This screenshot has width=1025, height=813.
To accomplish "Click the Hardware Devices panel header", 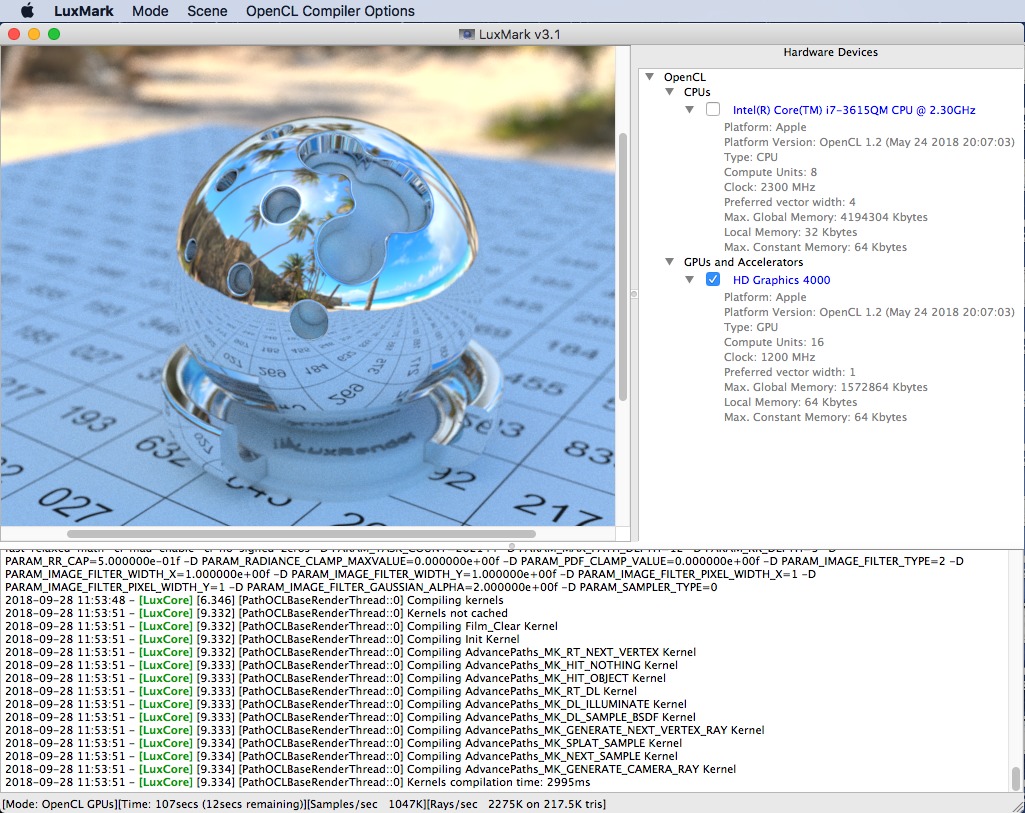I will pos(830,52).
